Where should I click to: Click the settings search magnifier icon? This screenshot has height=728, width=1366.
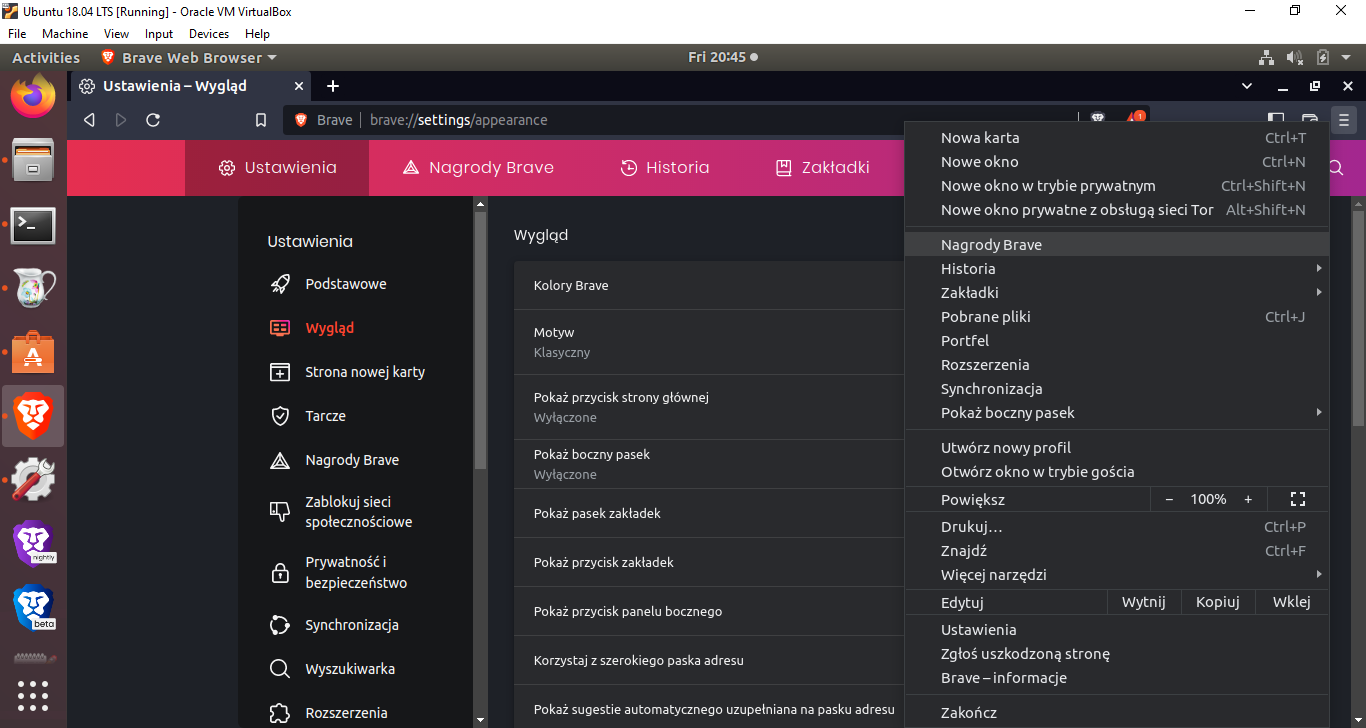(1336, 168)
